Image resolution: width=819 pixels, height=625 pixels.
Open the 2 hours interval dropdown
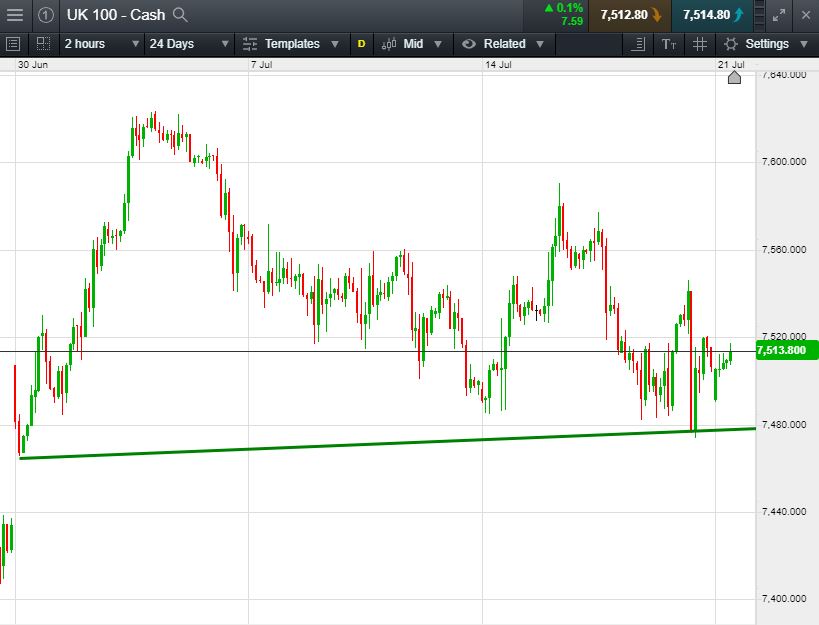pos(100,44)
